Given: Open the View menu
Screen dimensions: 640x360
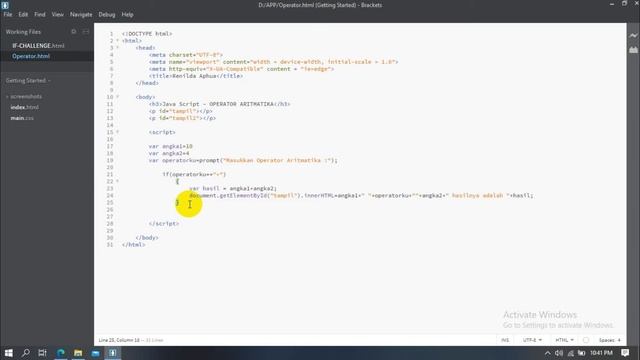Looking at the screenshot, I should coord(57,14).
